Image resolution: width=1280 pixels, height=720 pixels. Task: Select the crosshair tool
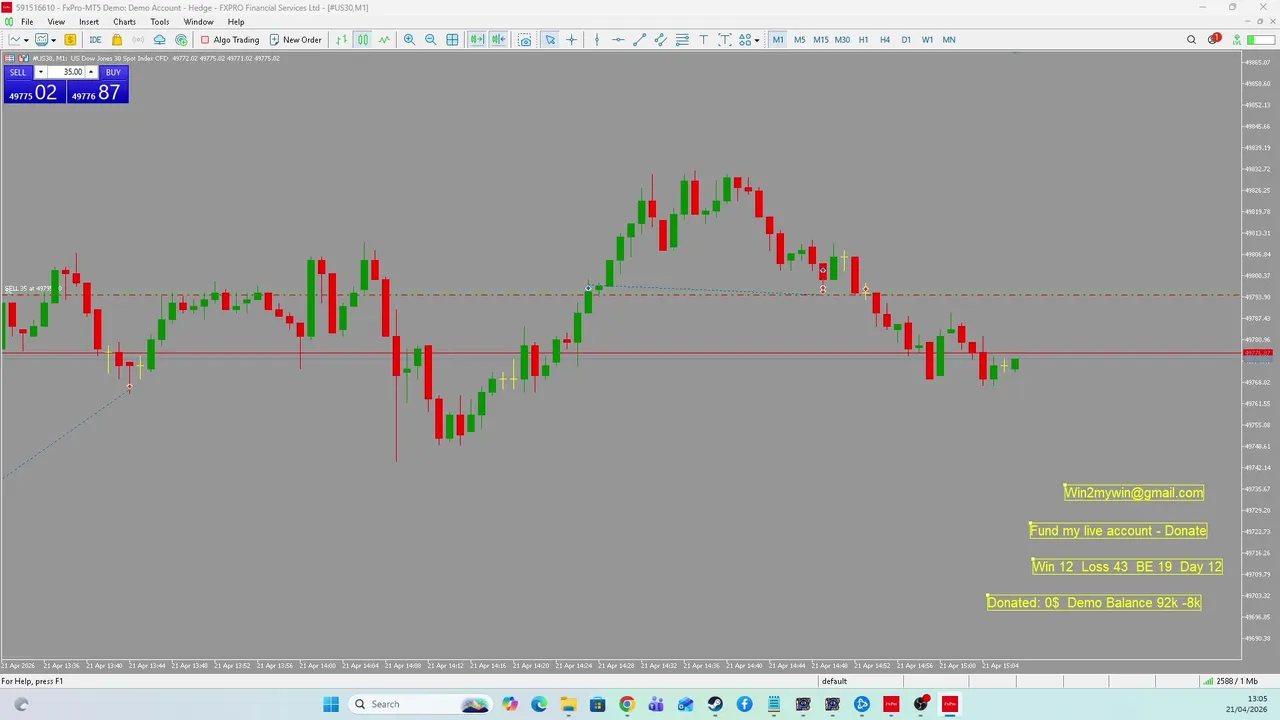pyautogui.click(x=571, y=40)
